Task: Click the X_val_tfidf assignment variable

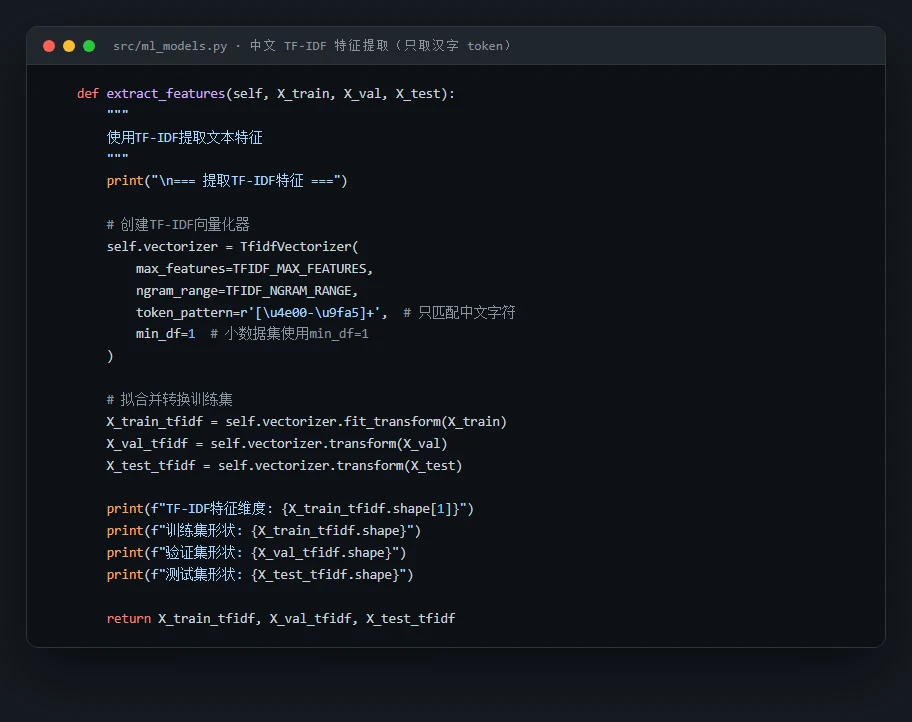Action: [x=147, y=443]
